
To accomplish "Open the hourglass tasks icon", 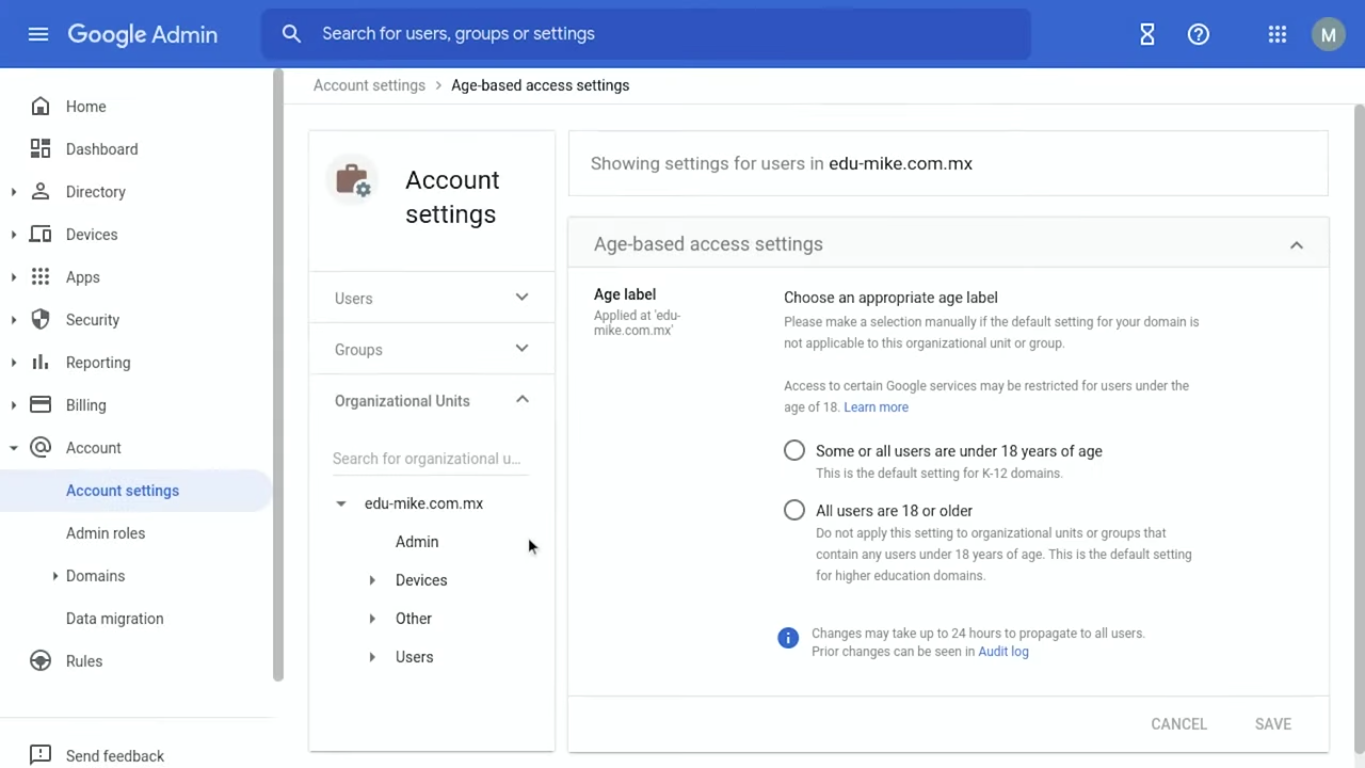I will [x=1147, y=34].
